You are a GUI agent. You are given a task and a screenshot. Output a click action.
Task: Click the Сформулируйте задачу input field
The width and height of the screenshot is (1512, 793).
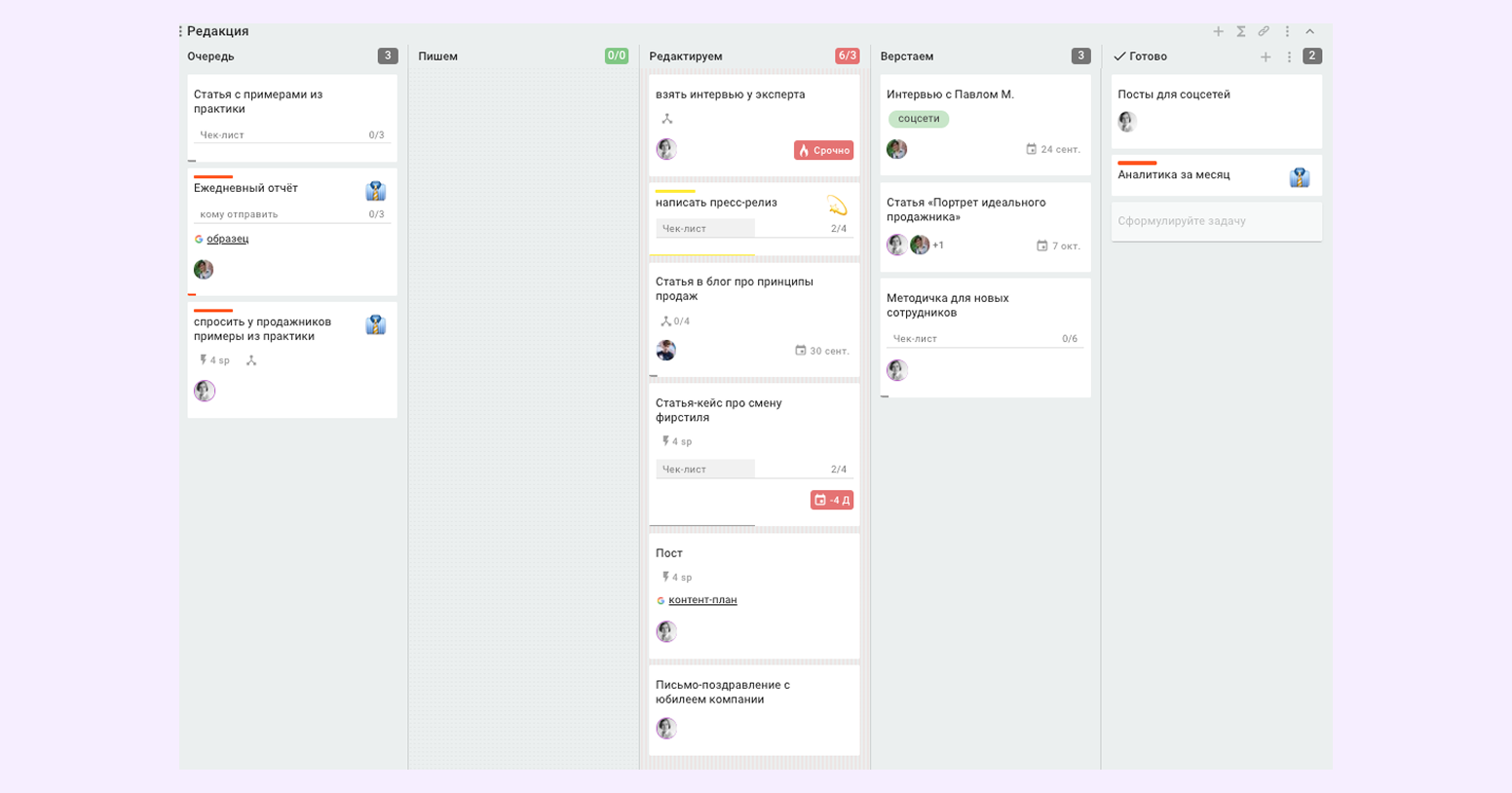[1217, 221]
